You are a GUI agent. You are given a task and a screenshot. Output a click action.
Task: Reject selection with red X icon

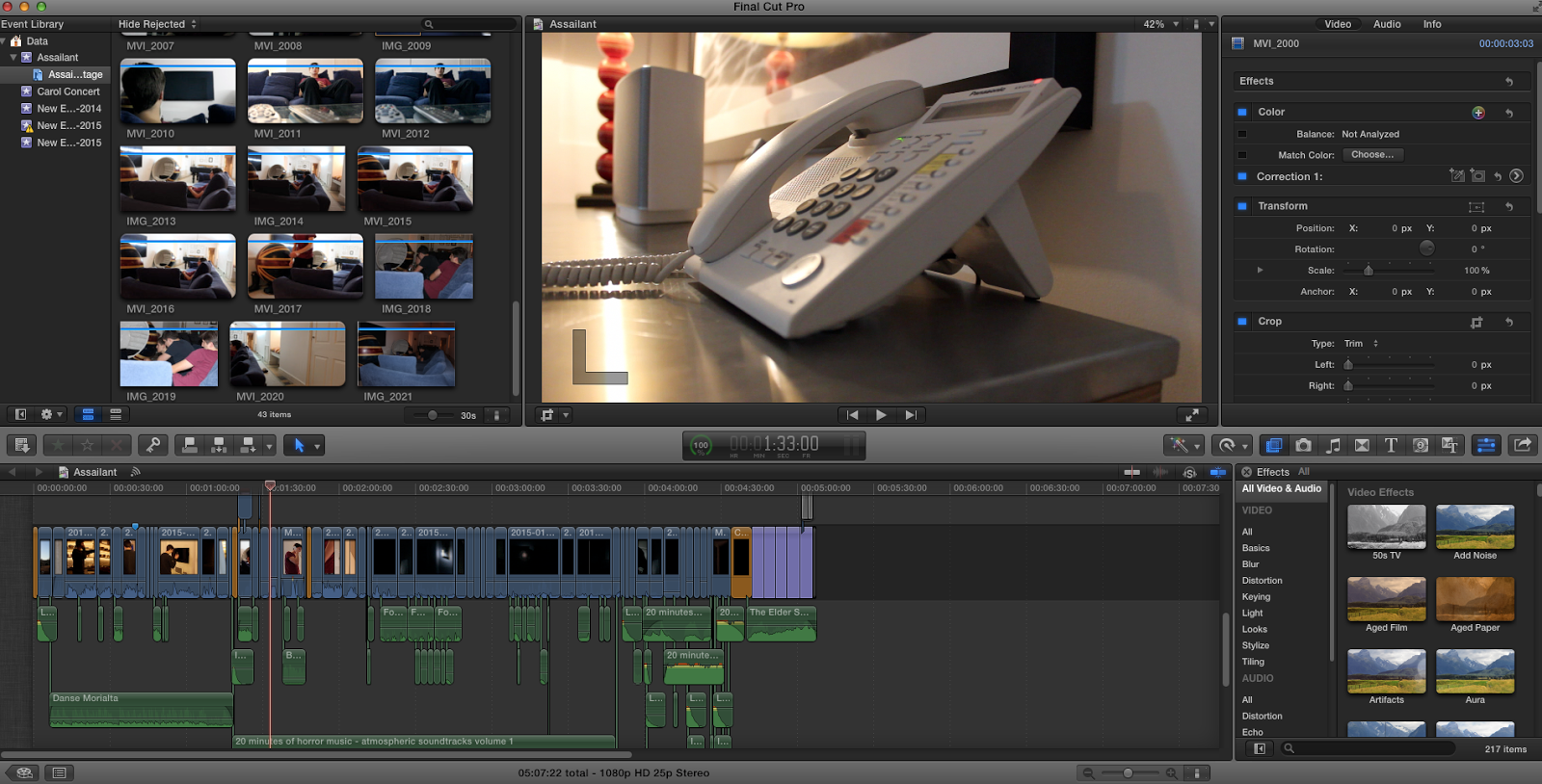click(117, 445)
